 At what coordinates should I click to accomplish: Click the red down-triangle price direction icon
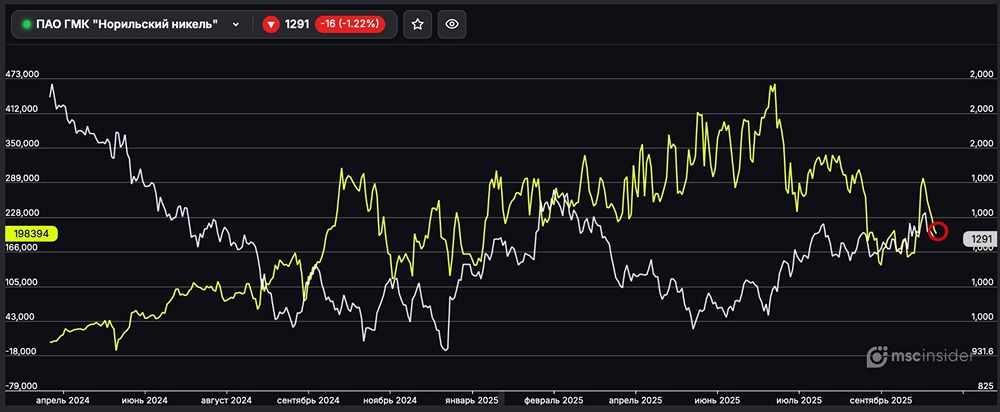tap(272, 24)
